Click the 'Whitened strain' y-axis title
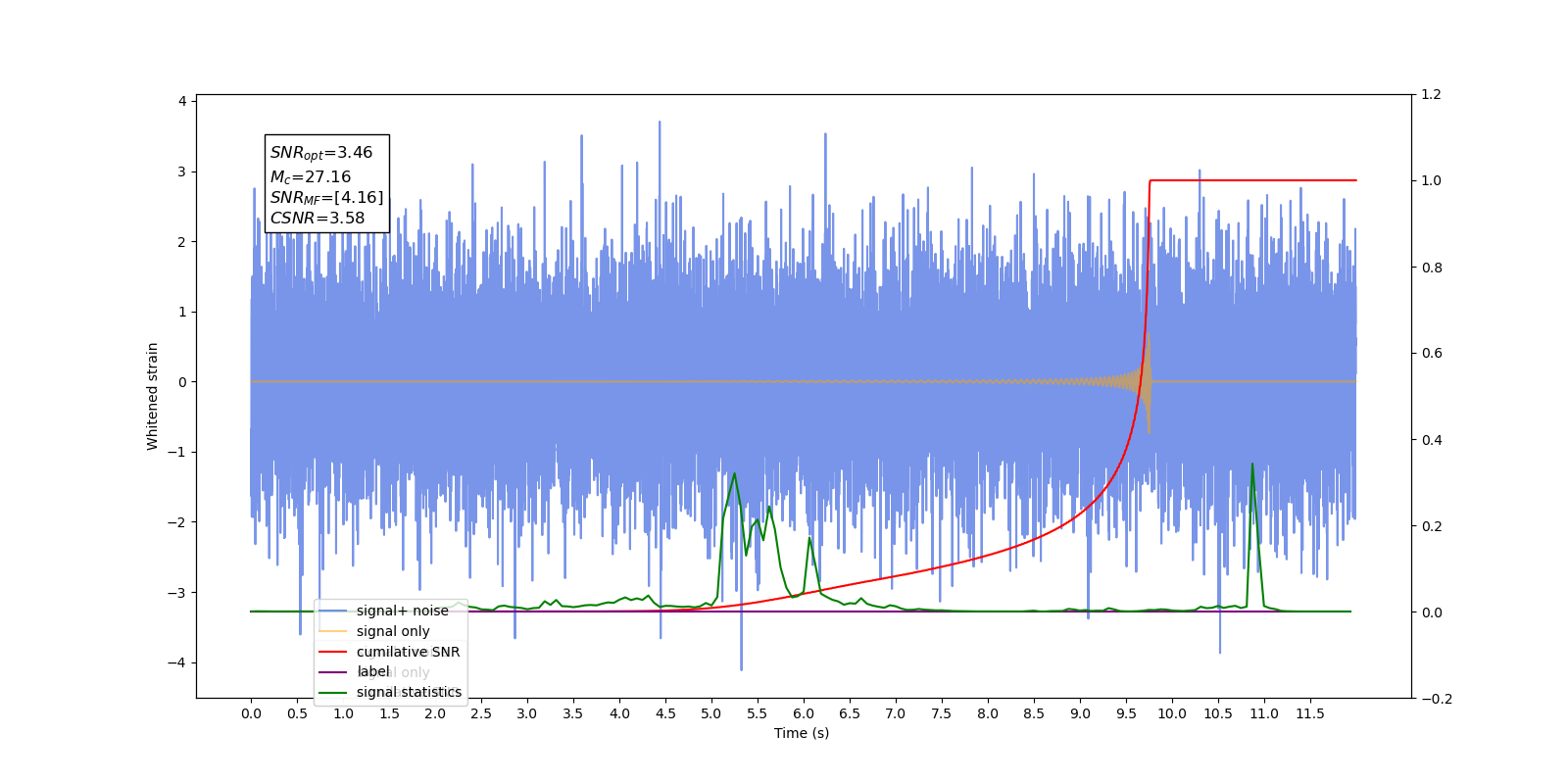This screenshot has width=1568, height=784. pos(152,396)
